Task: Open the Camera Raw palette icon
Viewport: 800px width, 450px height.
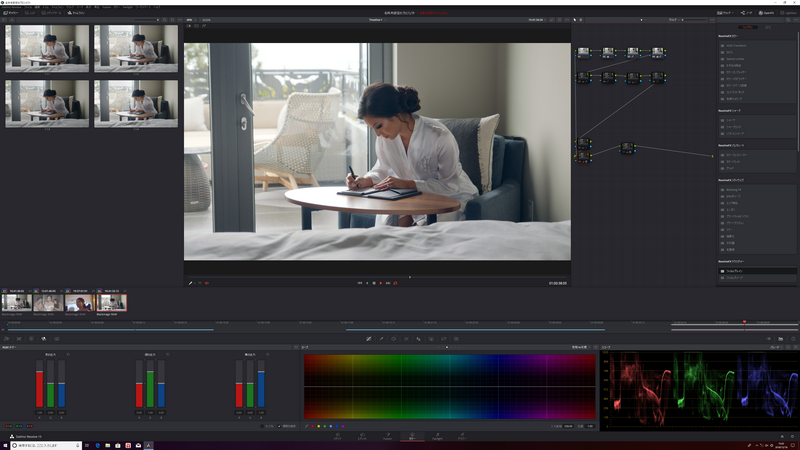Action: point(7,339)
